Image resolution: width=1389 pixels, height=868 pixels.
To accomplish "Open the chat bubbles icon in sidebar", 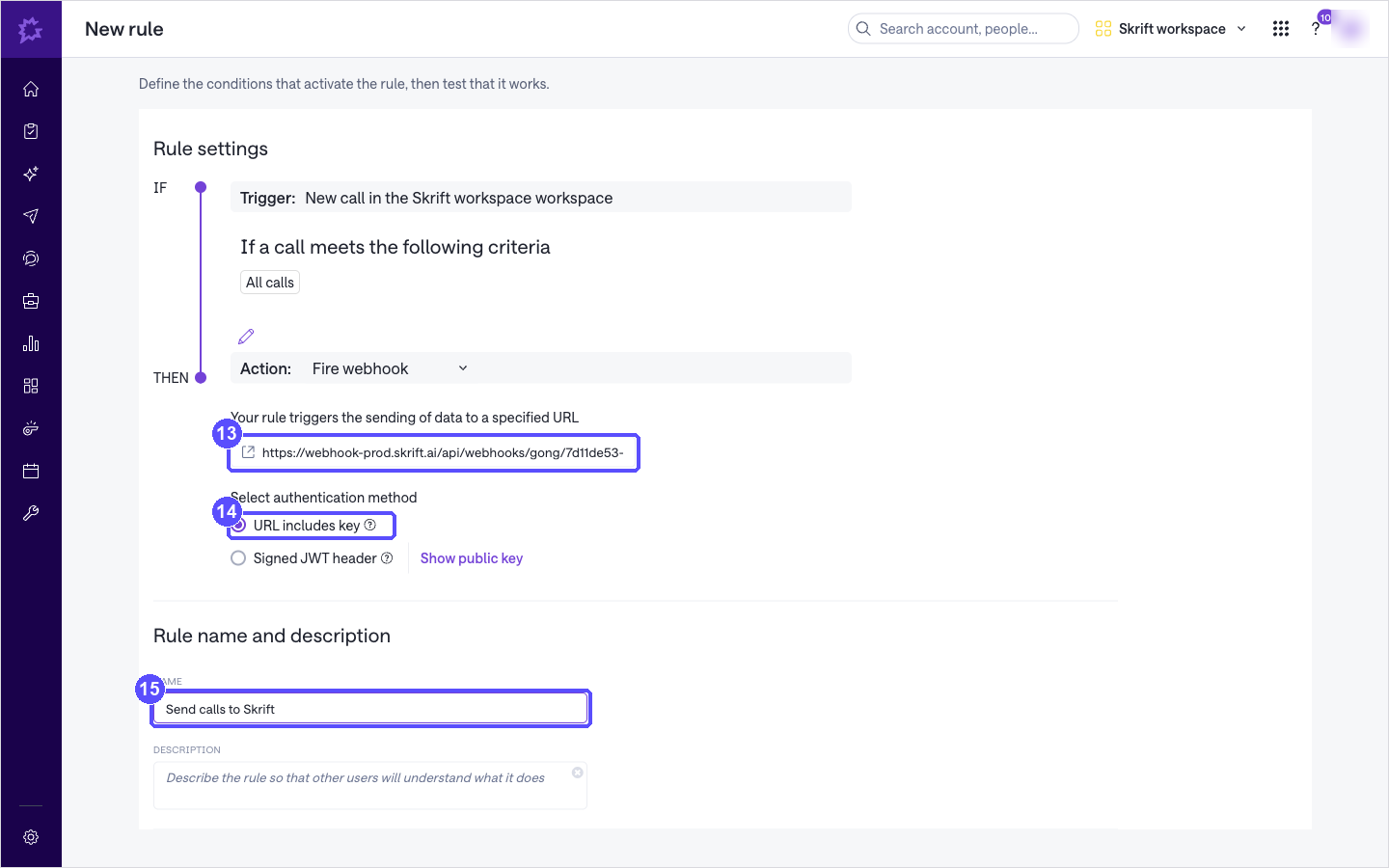I will [x=31, y=258].
